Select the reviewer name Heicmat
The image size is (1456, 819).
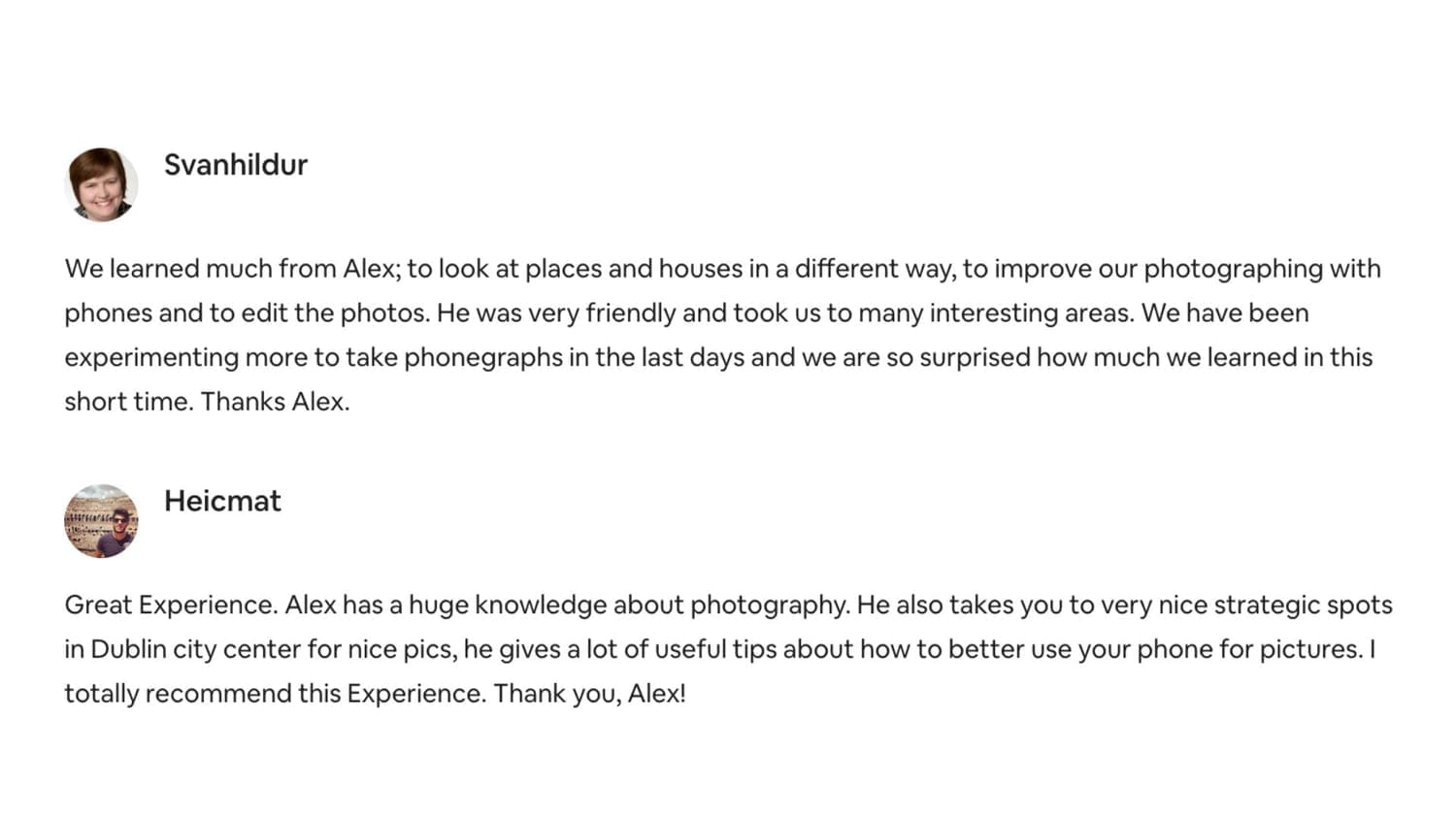222,501
